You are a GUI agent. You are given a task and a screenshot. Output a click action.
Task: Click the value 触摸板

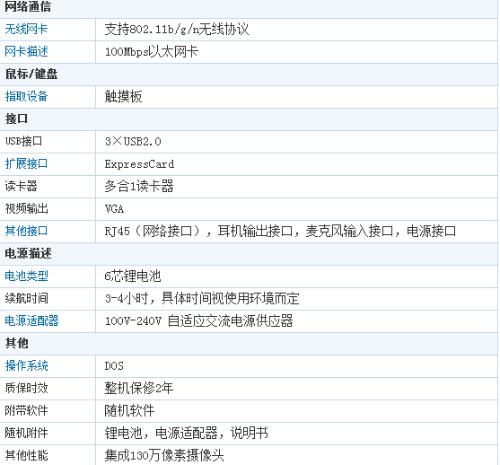tap(123, 97)
